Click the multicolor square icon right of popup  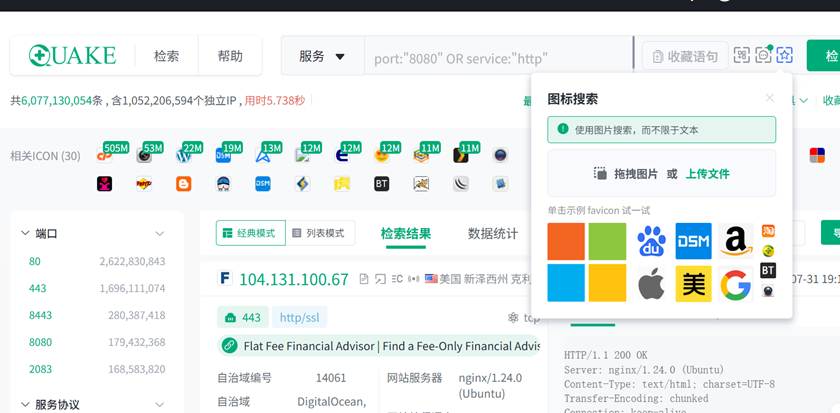point(817,155)
